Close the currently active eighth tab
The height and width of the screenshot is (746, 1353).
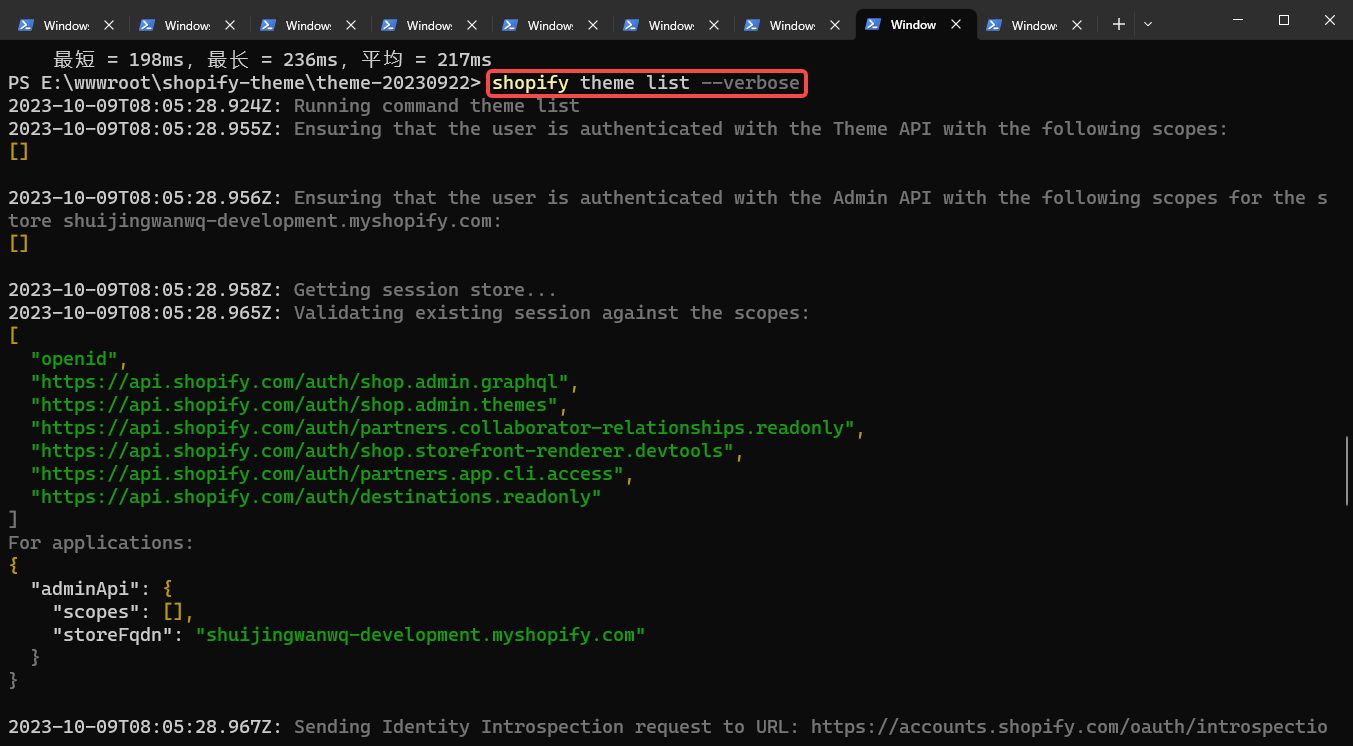pos(955,25)
